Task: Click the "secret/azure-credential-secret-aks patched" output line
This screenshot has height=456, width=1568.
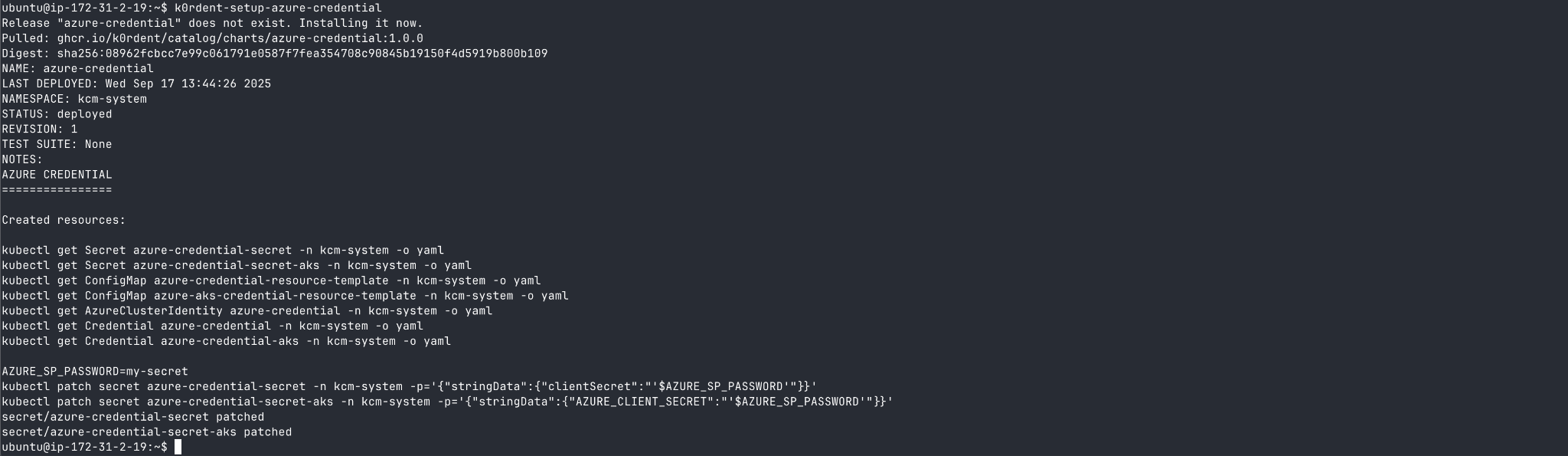Action: coord(146,432)
